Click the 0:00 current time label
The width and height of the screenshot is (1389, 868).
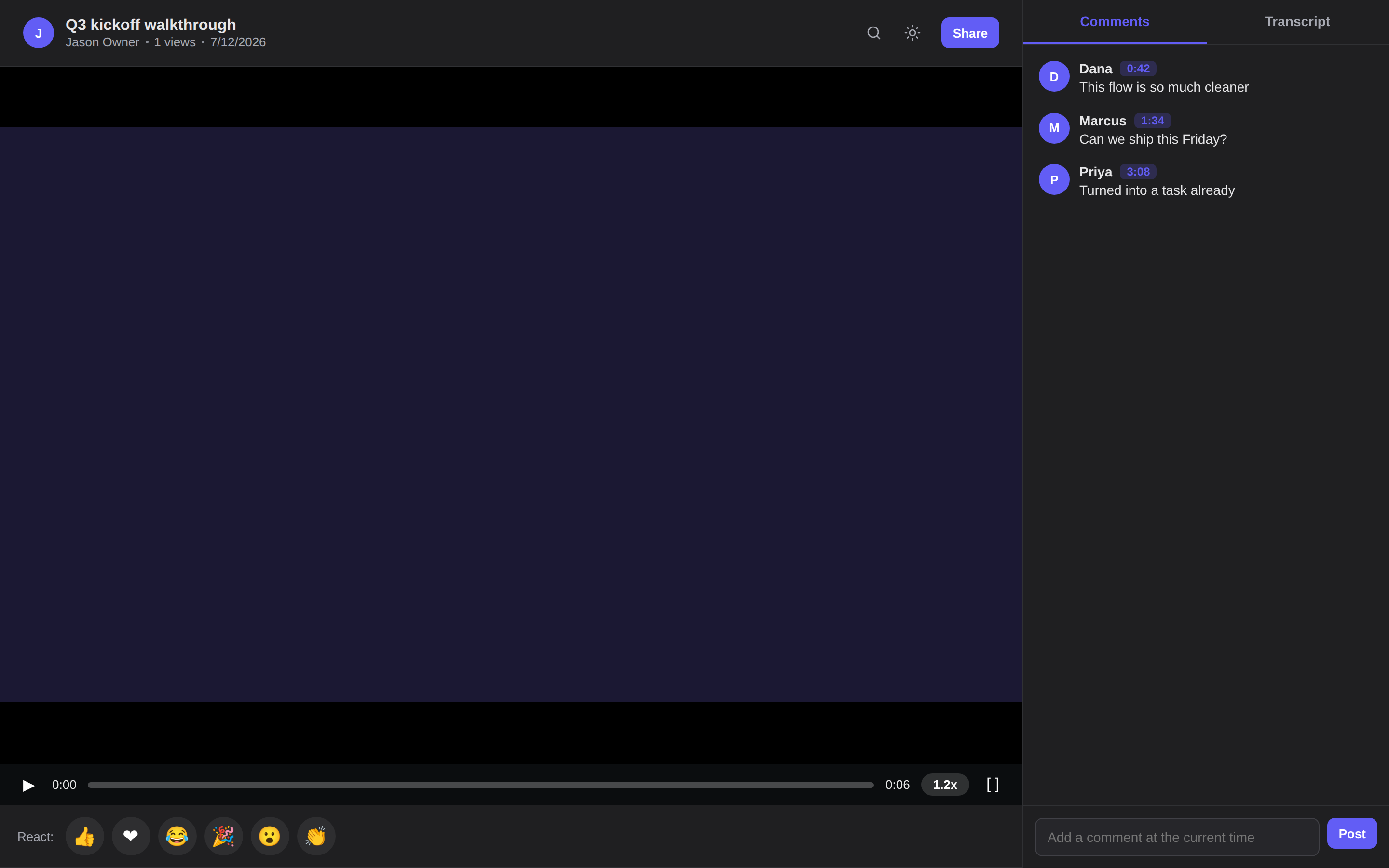click(64, 785)
